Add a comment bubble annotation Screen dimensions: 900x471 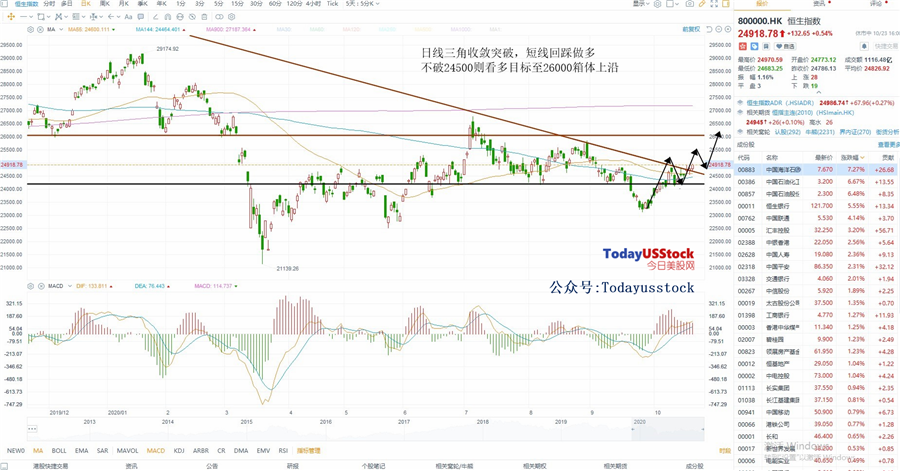click(141, 17)
